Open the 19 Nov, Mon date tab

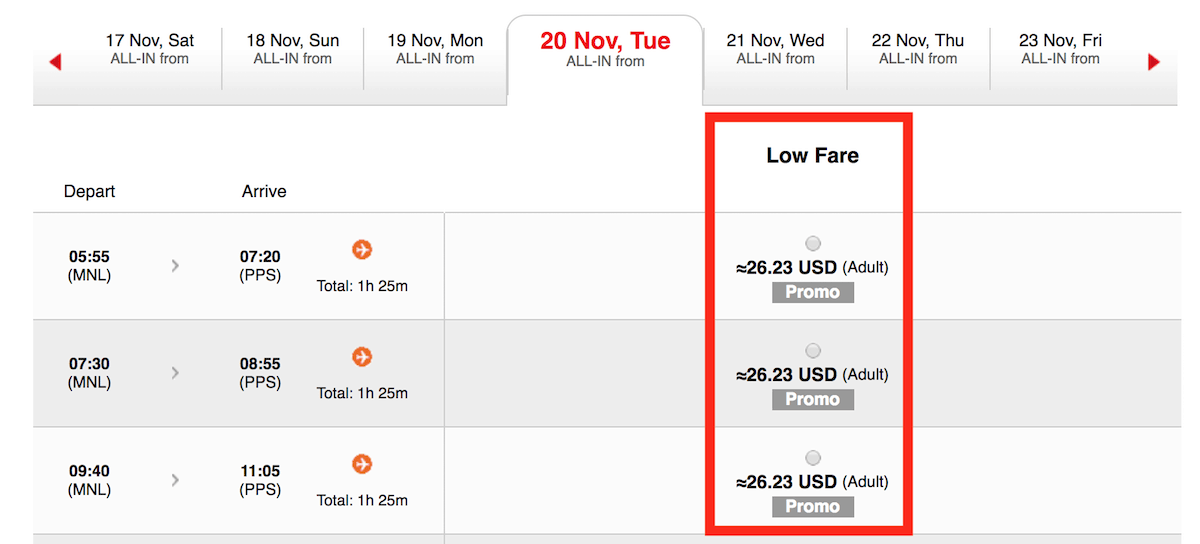click(435, 49)
